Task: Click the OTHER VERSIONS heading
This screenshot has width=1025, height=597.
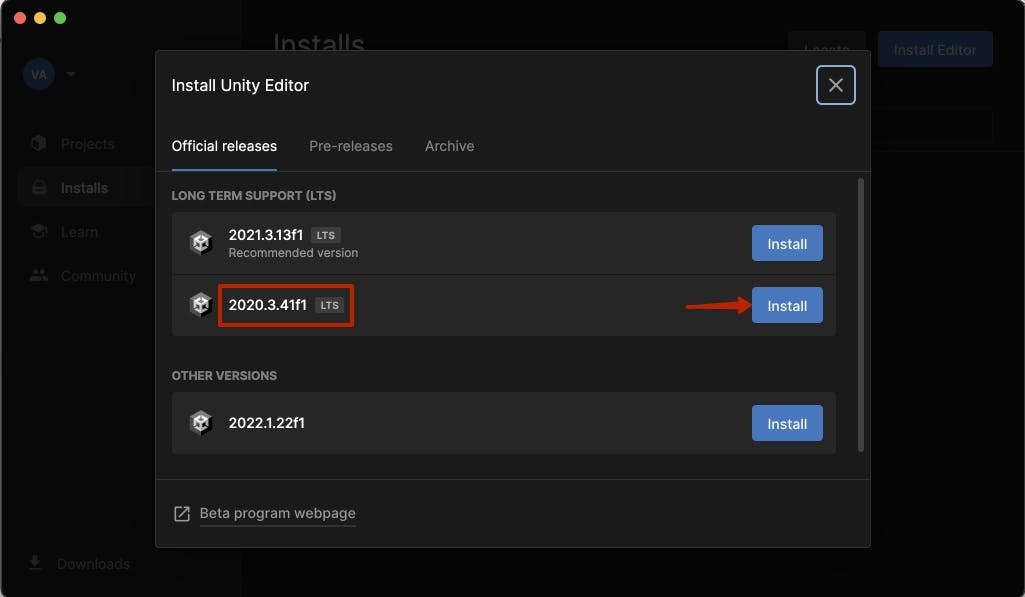Action: (x=224, y=376)
